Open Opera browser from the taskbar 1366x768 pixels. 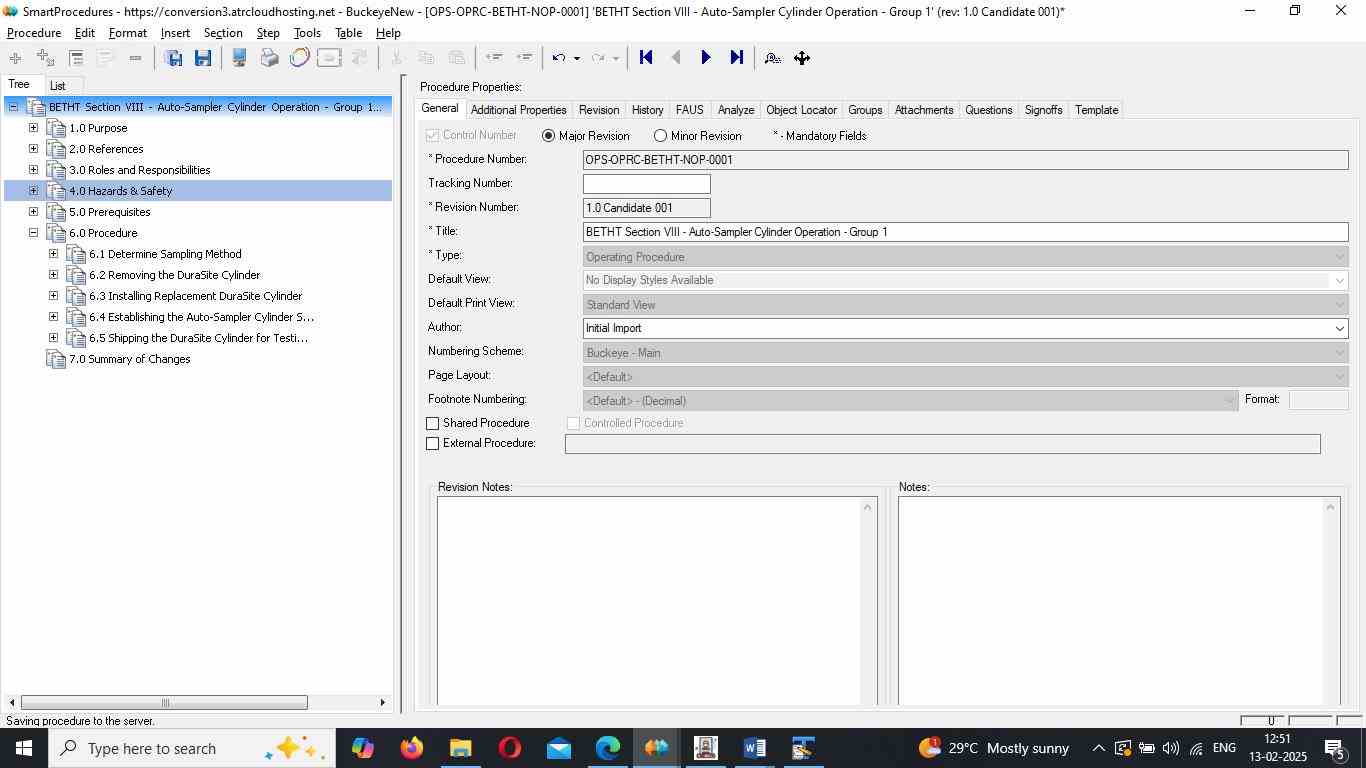coord(510,748)
